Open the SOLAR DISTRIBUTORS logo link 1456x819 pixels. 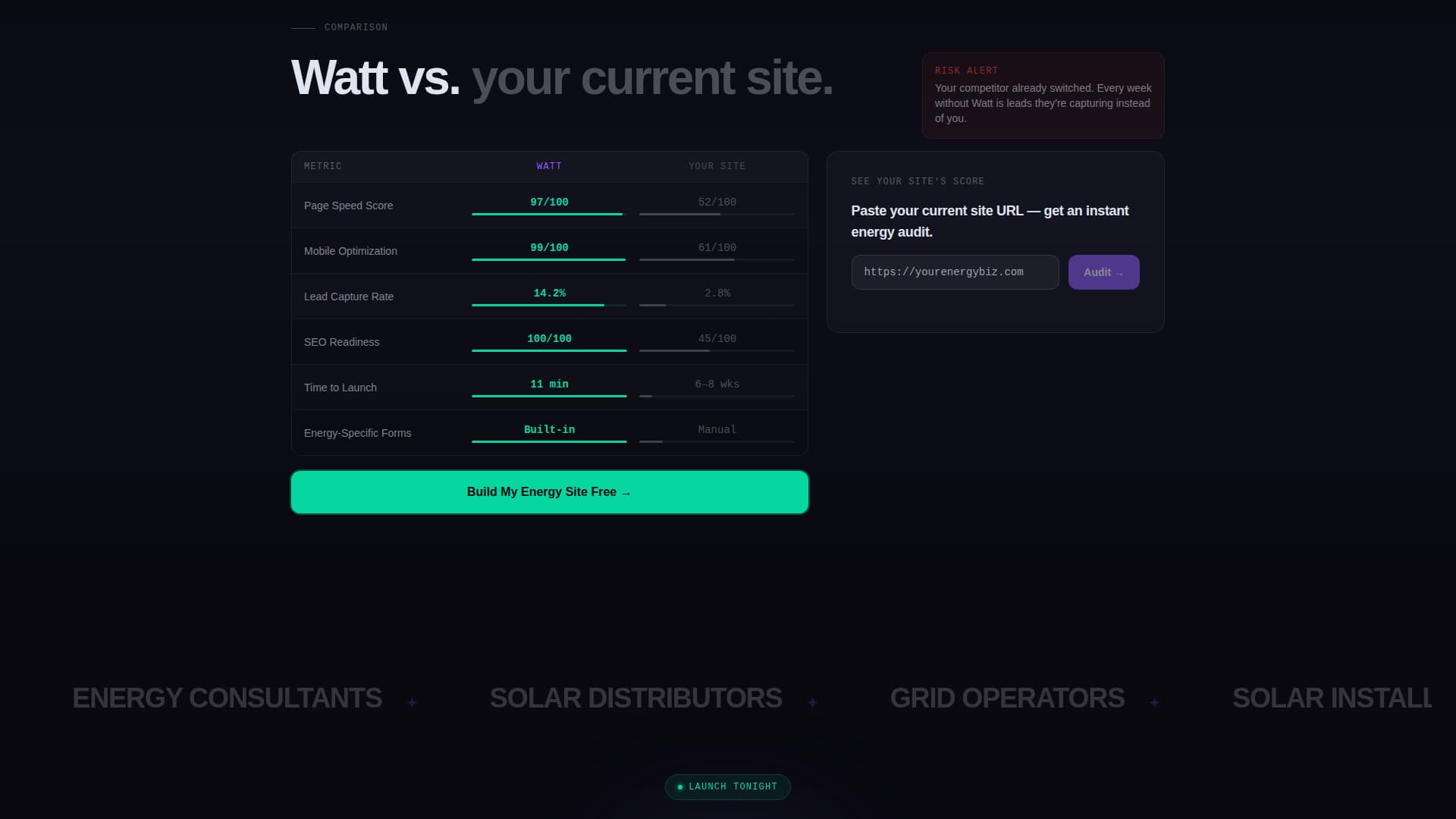[636, 698]
